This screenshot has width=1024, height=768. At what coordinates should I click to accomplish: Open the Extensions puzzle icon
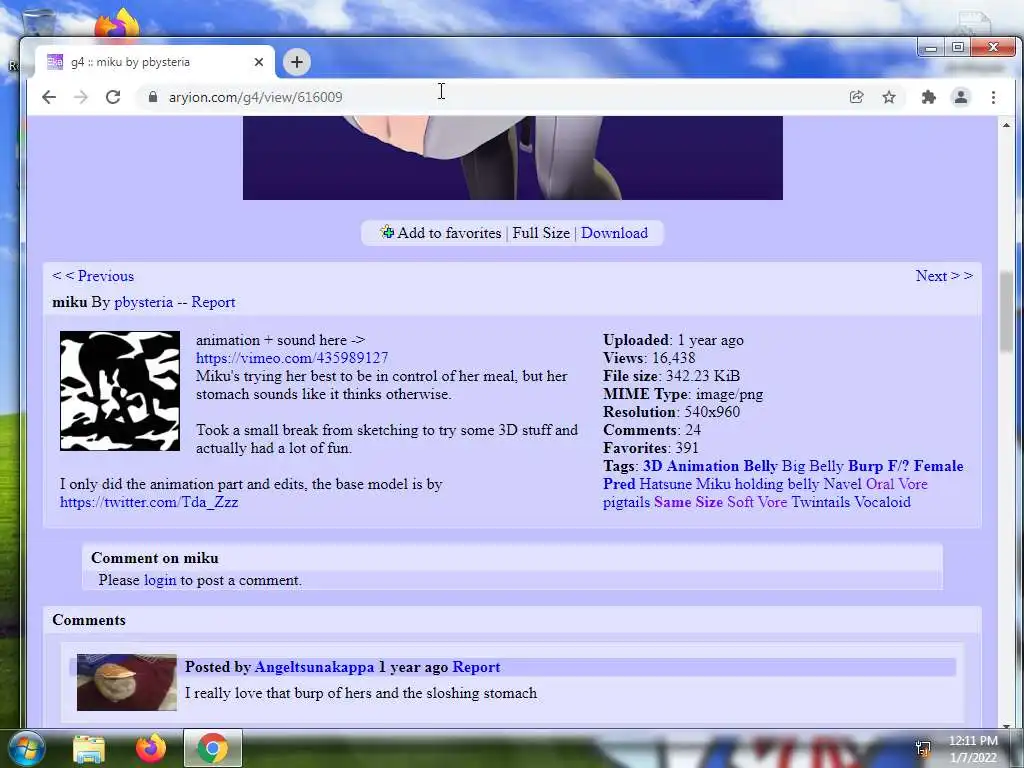click(928, 97)
